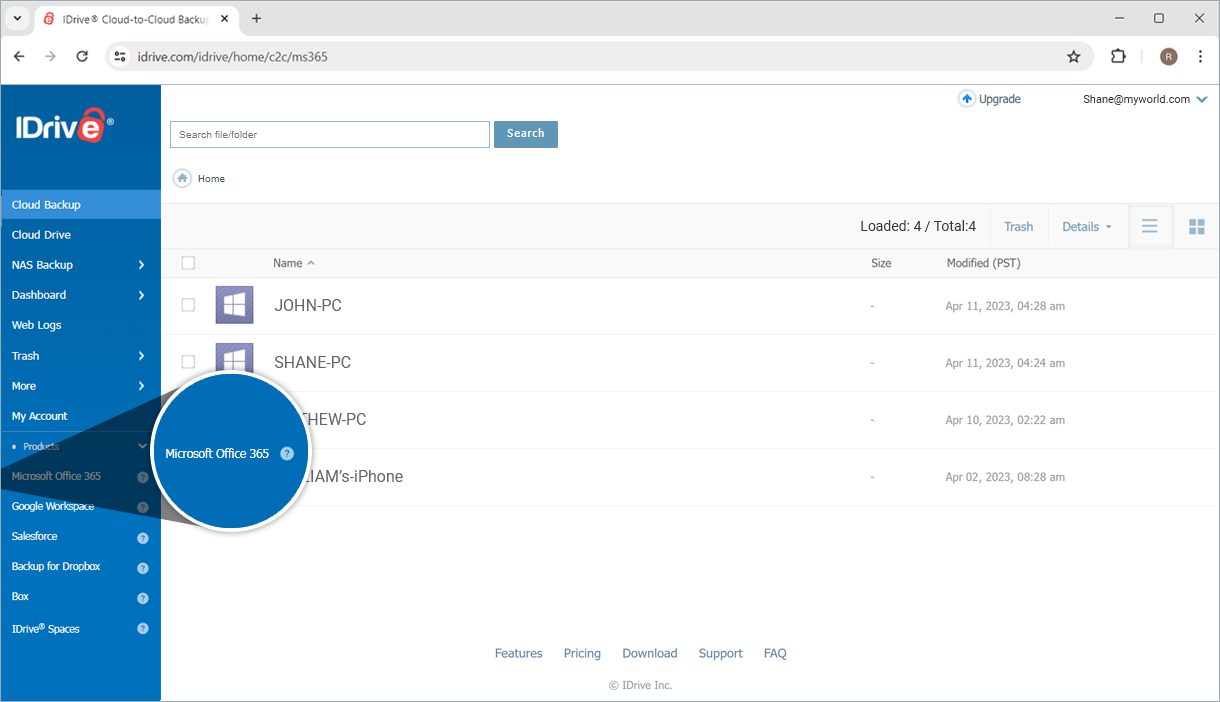Open the Details dropdown
The image size is (1220, 702).
[1086, 227]
